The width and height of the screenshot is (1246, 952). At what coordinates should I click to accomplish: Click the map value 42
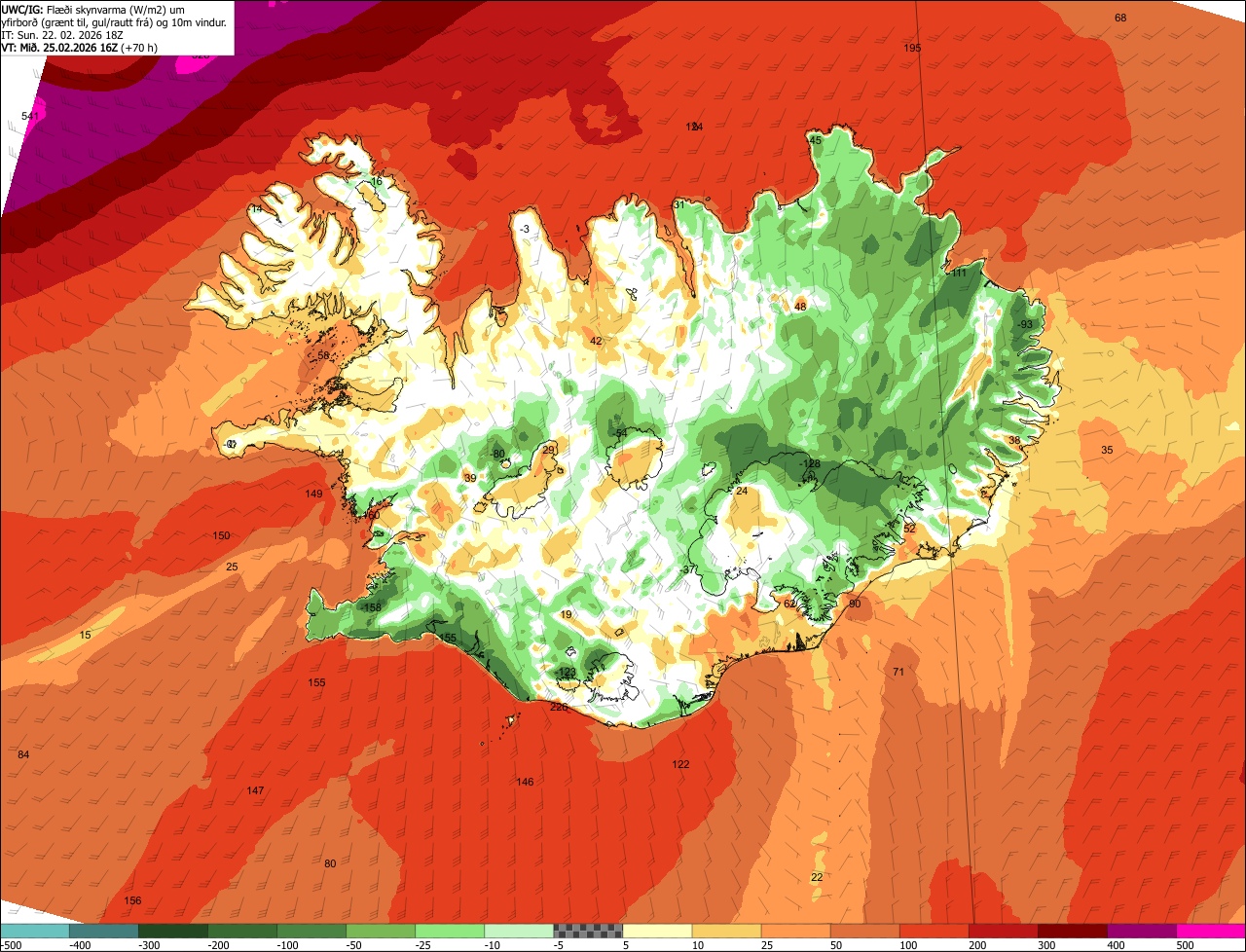click(596, 341)
